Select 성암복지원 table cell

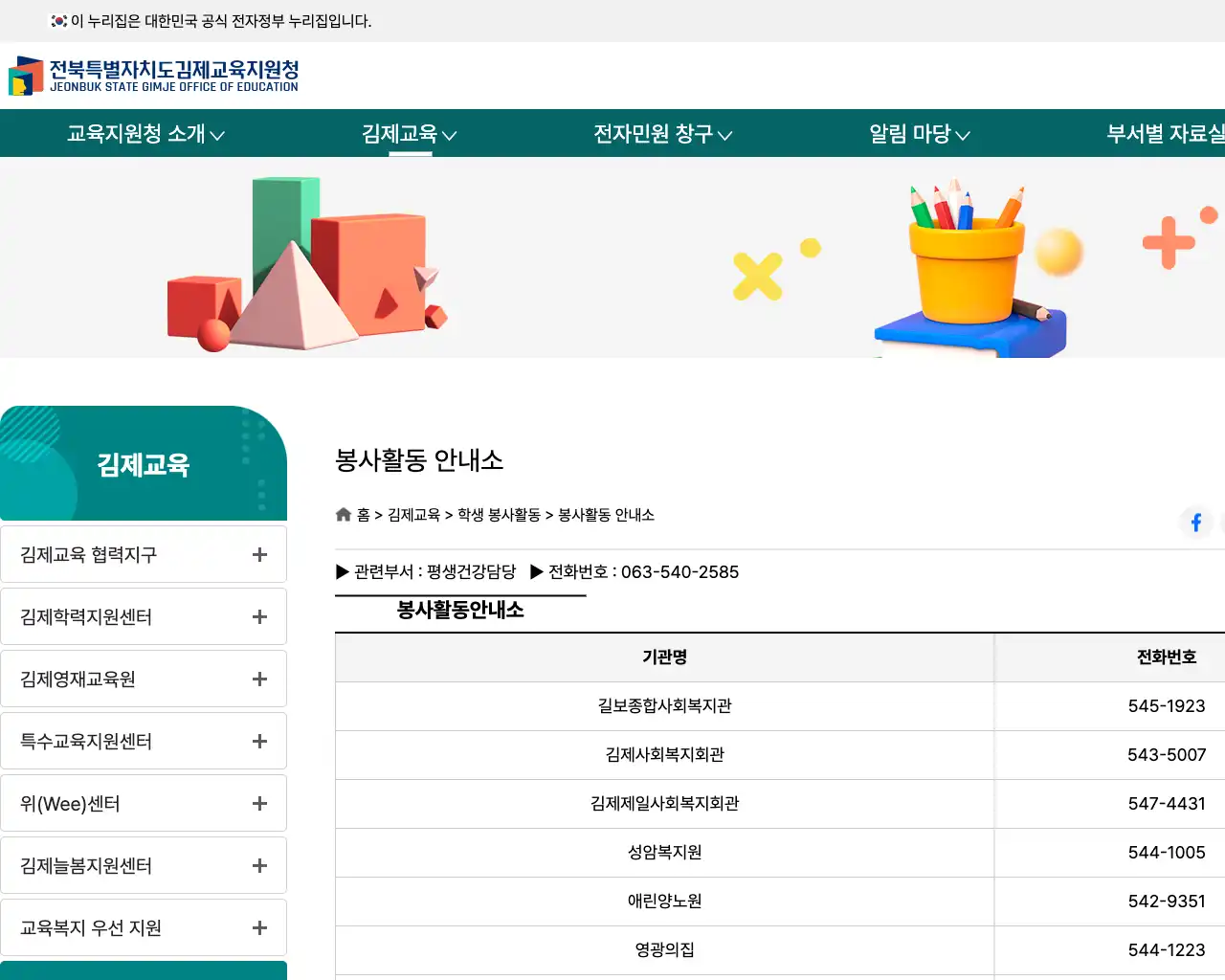pyautogui.click(x=664, y=853)
